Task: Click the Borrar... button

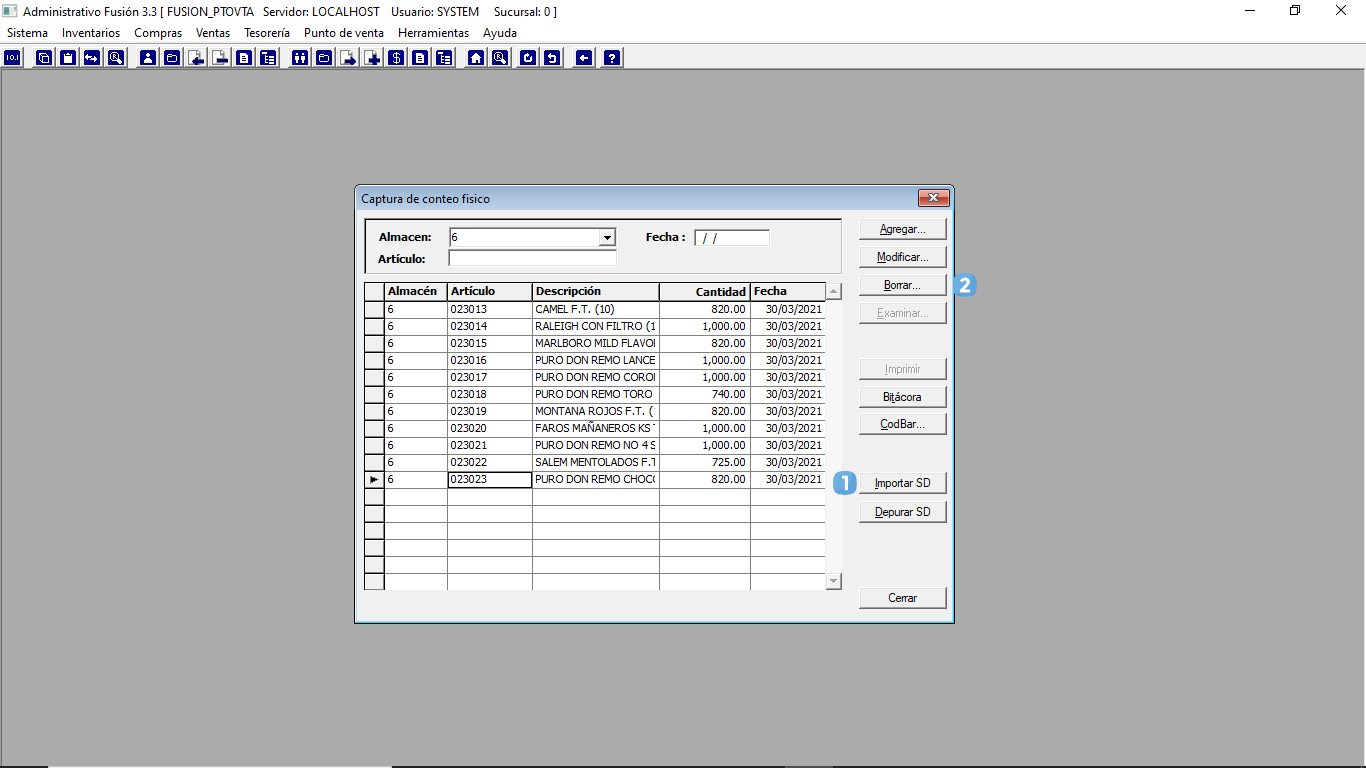Action: point(903,285)
